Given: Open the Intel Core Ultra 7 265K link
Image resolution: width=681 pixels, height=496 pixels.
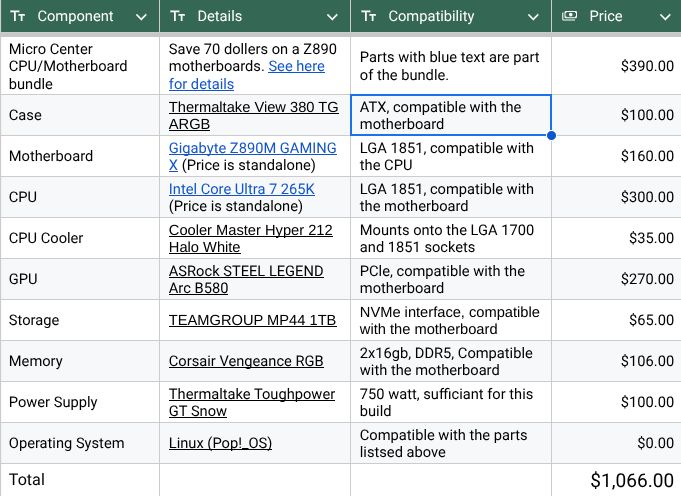Looking at the screenshot, I should click(x=241, y=189).
